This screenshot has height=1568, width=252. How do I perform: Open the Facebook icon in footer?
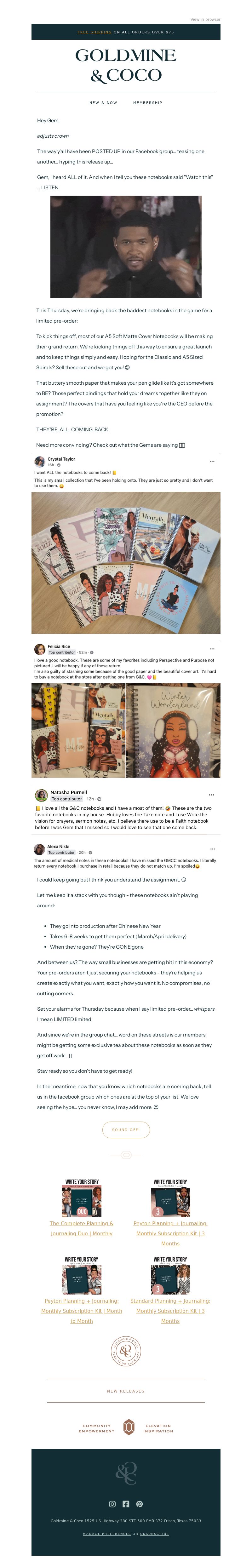click(126, 1503)
